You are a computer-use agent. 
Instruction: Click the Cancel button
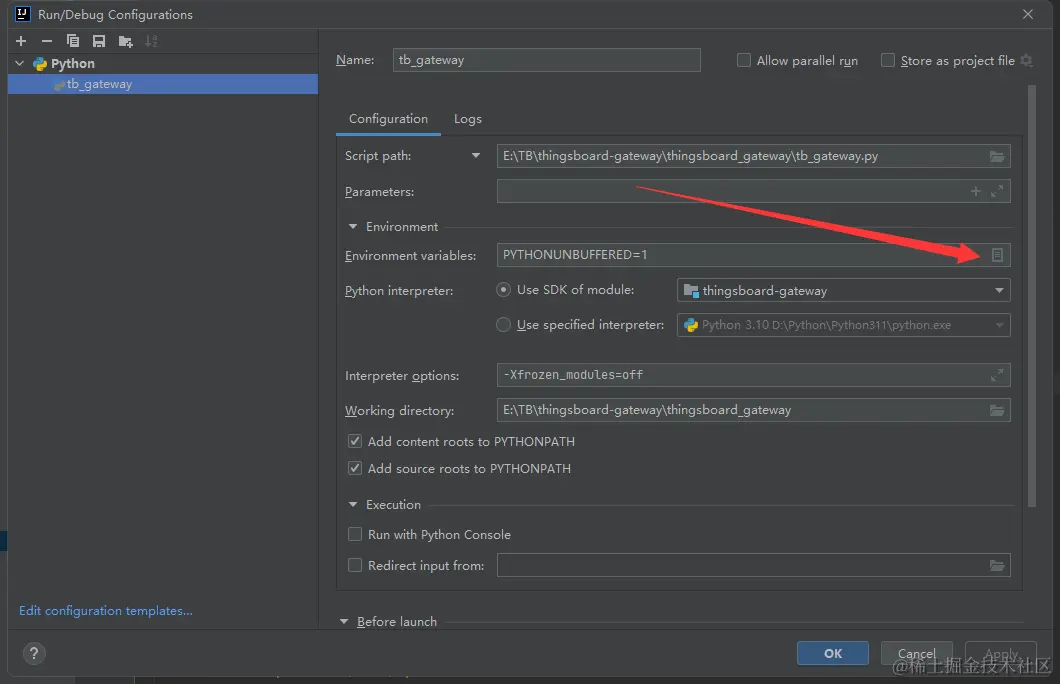[916, 653]
